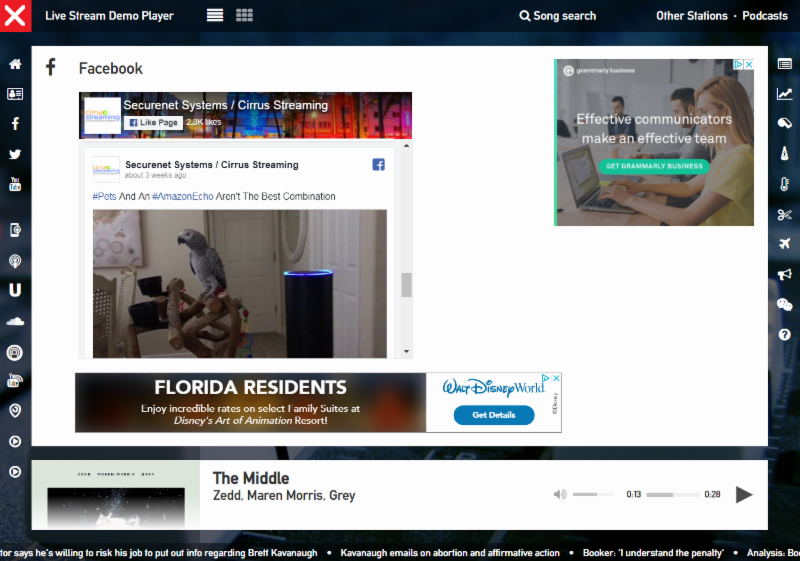
Task: Open the contact card icon in sidebar
Action: click(x=15, y=94)
